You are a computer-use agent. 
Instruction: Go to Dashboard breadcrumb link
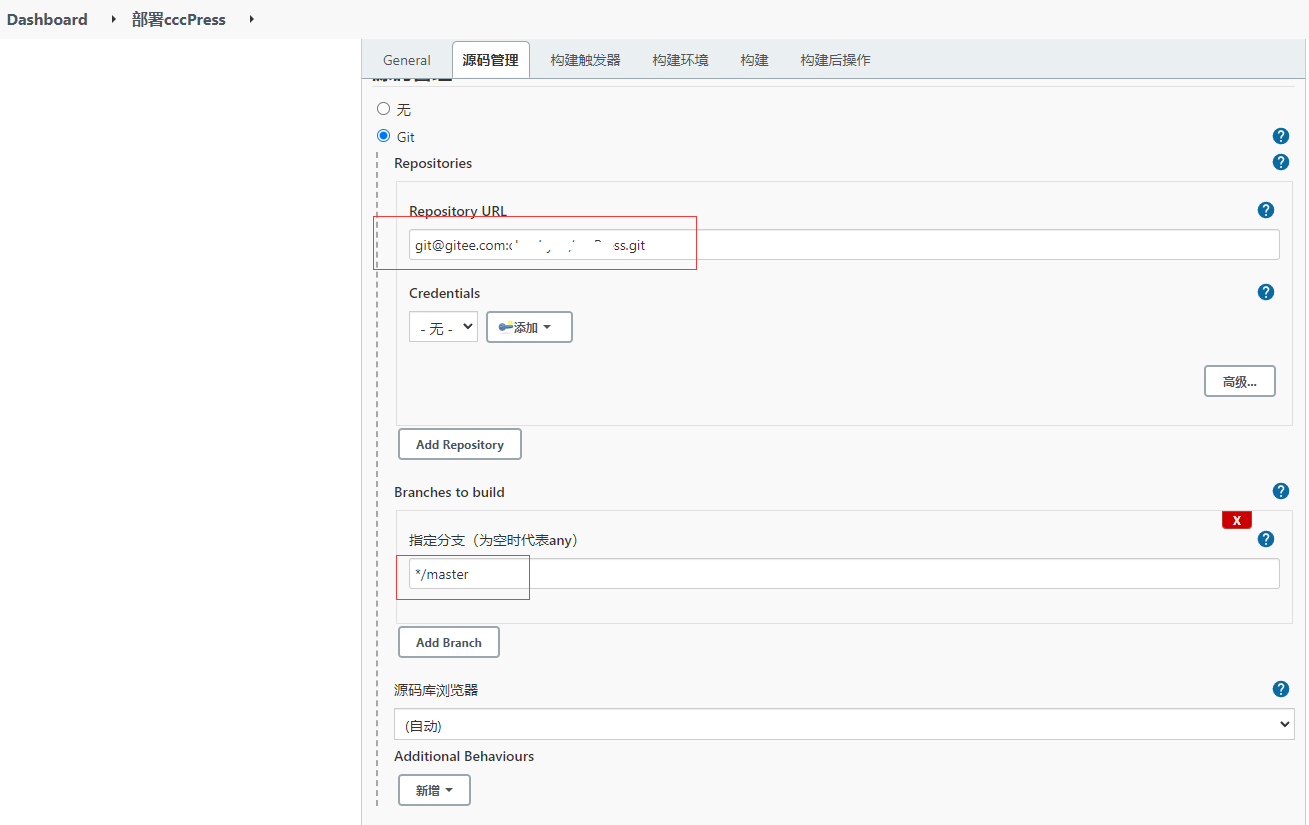coord(47,19)
